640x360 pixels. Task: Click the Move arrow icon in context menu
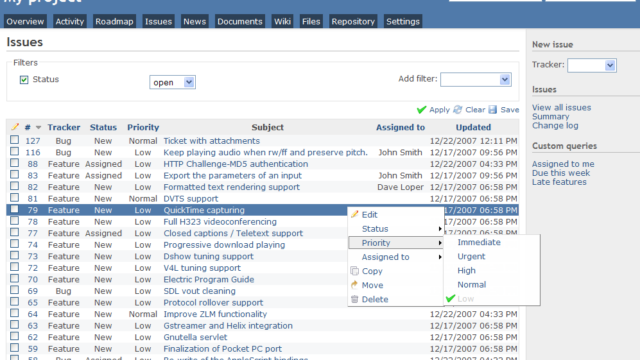[354, 285]
